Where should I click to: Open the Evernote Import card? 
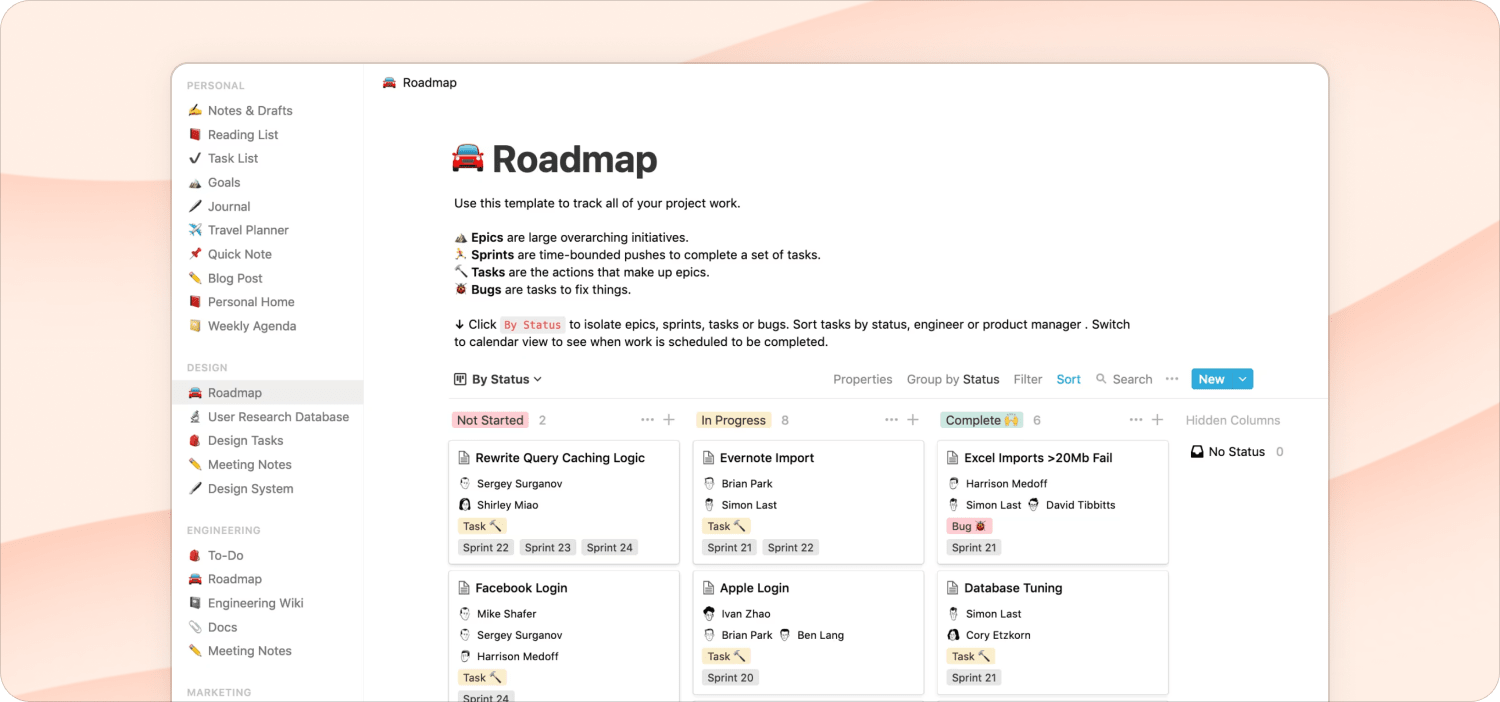[808, 503]
